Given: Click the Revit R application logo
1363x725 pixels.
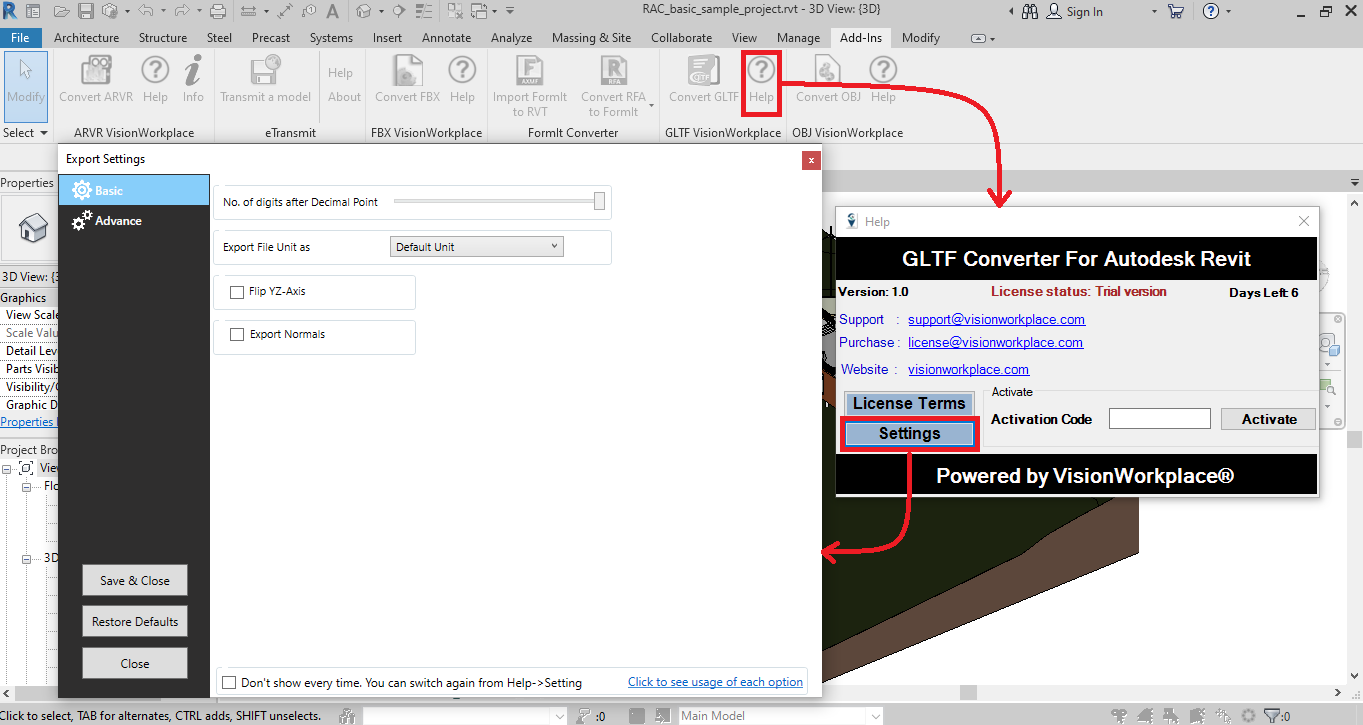Looking at the screenshot, I should pyautogui.click(x=10, y=12).
